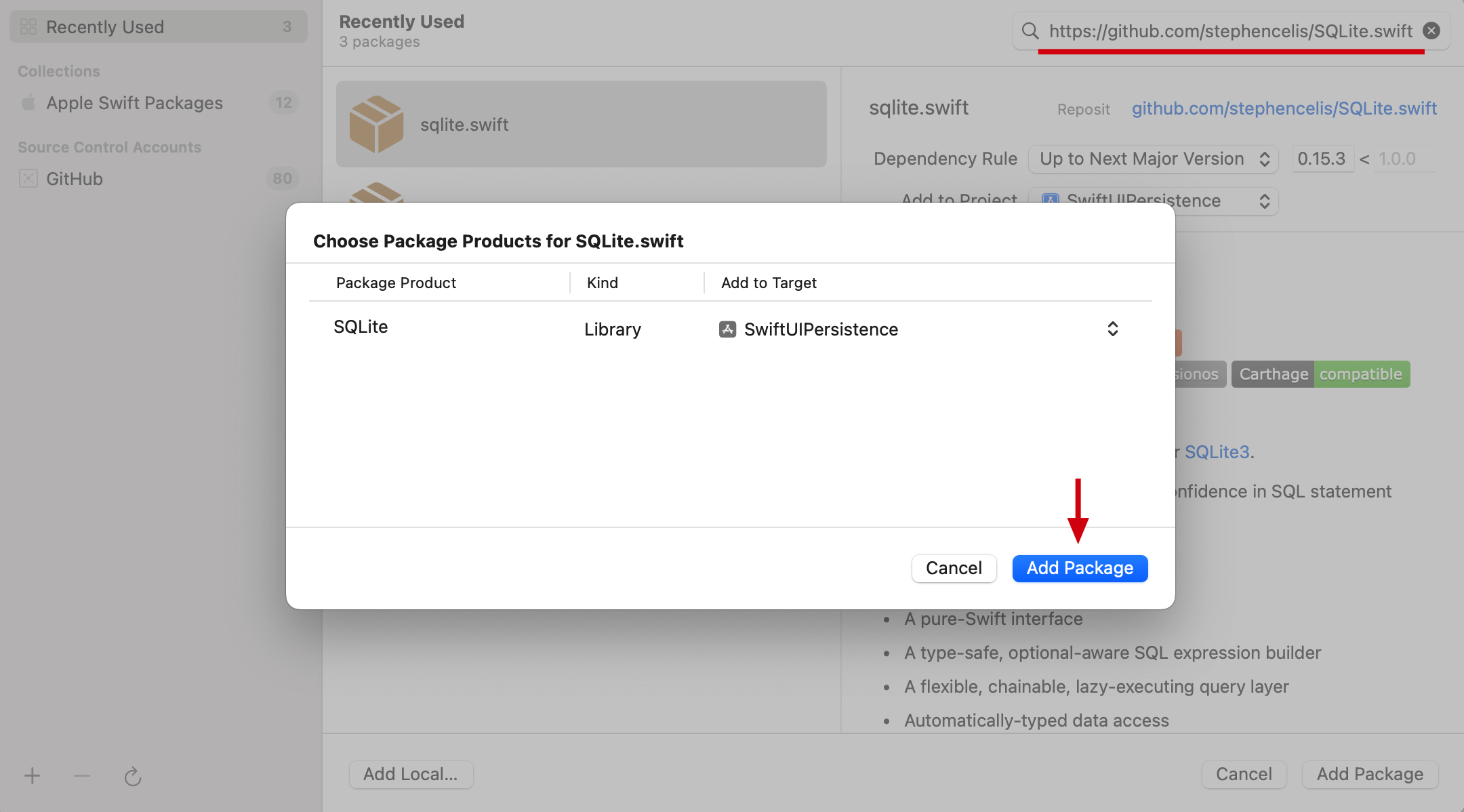Click the search magnifier icon
The width and height of the screenshot is (1464, 812).
click(x=1030, y=31)
